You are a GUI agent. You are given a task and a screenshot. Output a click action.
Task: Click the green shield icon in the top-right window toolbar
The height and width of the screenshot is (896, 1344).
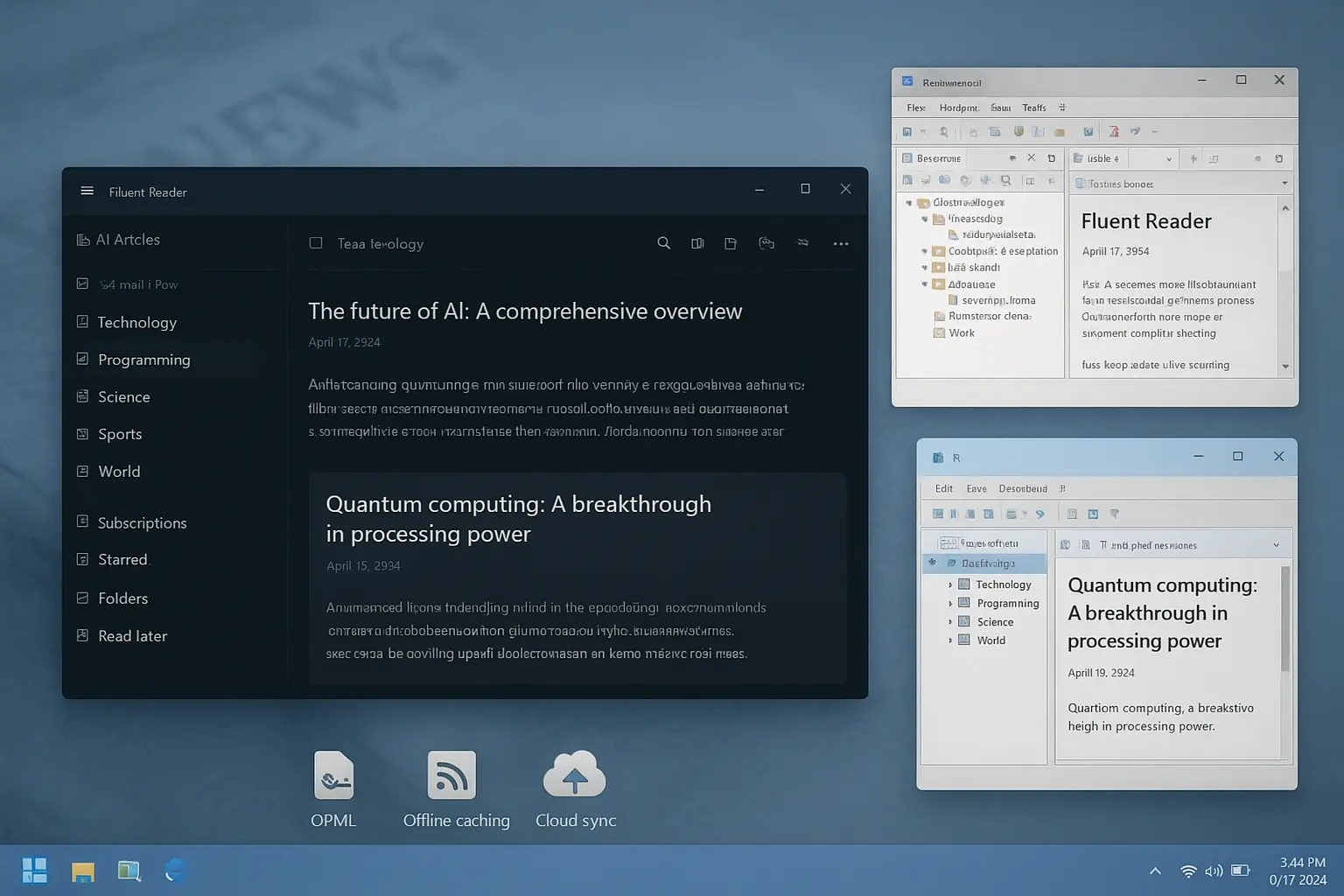[1018, 131]
